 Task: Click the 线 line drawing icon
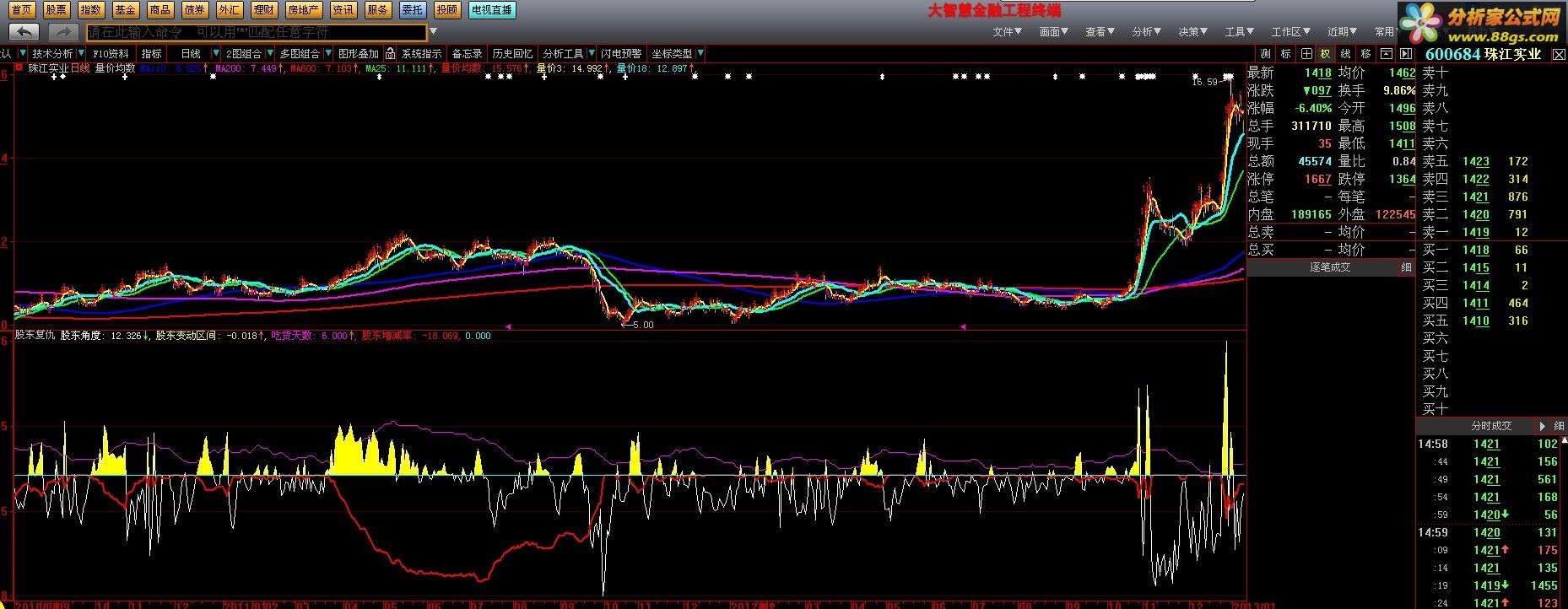[x=1346, y=54]
